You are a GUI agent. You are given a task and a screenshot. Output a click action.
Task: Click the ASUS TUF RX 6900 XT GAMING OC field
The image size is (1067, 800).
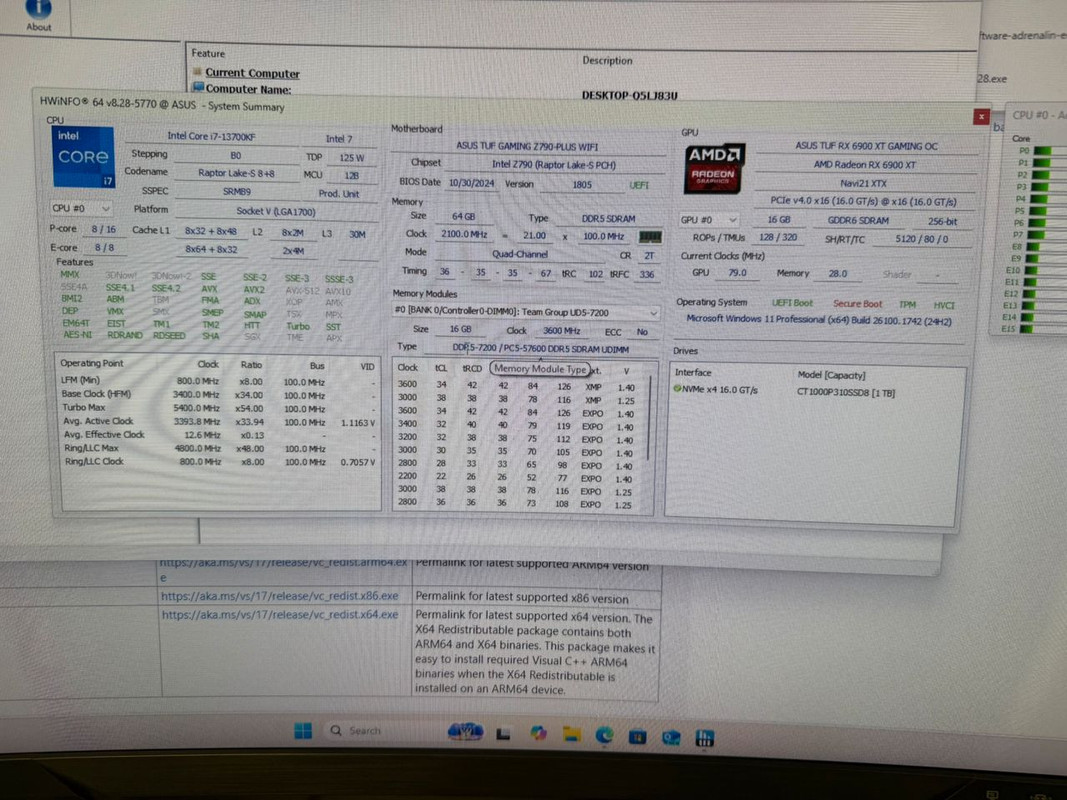pos(866,146)
